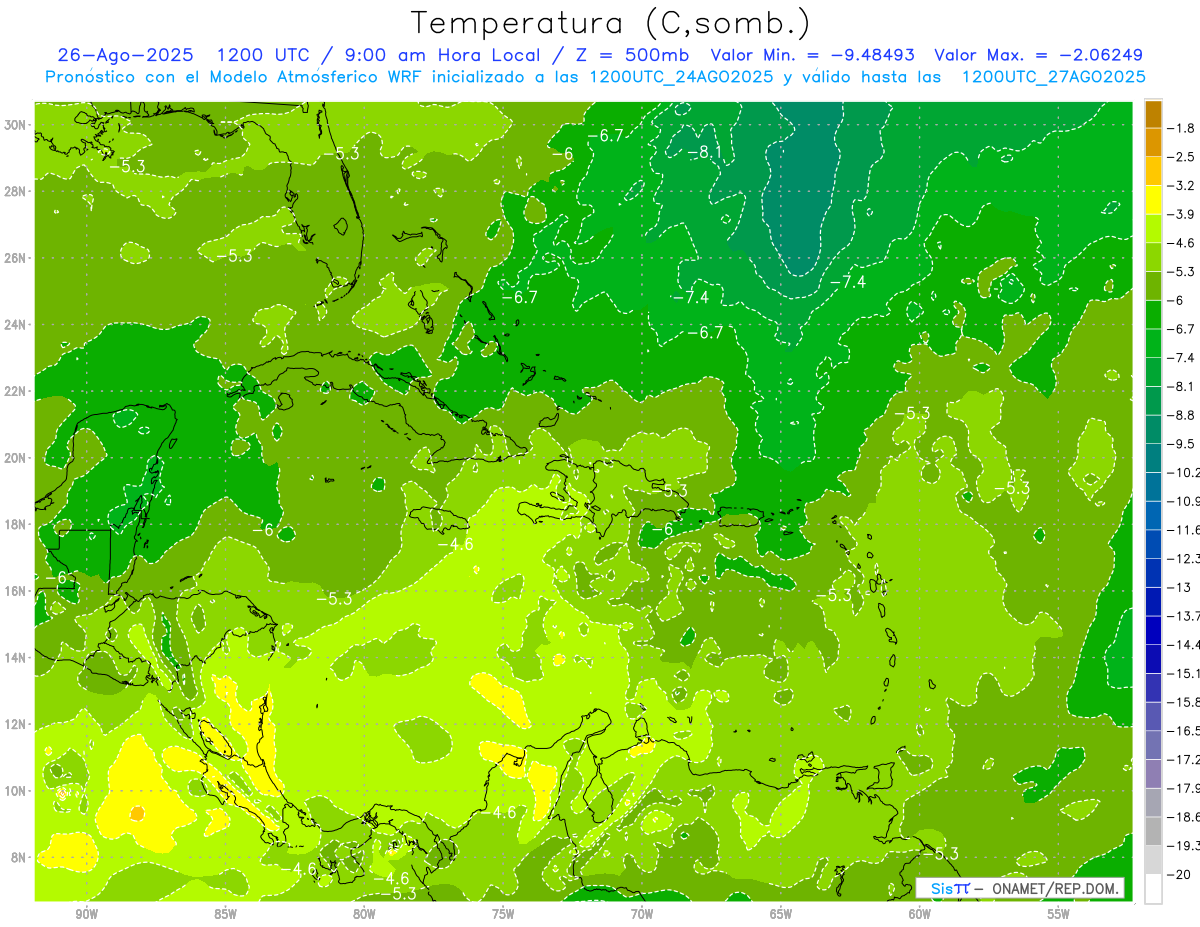Click the title "Temperatura (C,somb.)"
The width and height of the screenshot is (1200, 927).
click(611, 23)
